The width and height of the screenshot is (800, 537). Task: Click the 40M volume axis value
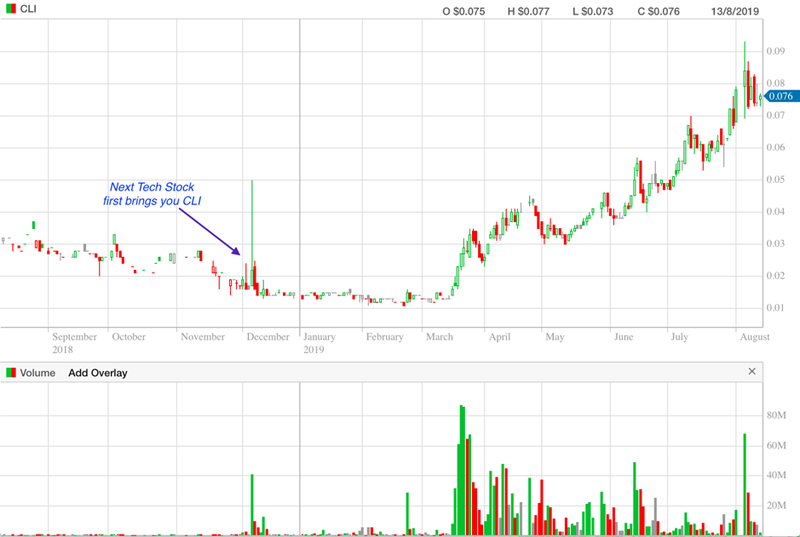point(776,475)
